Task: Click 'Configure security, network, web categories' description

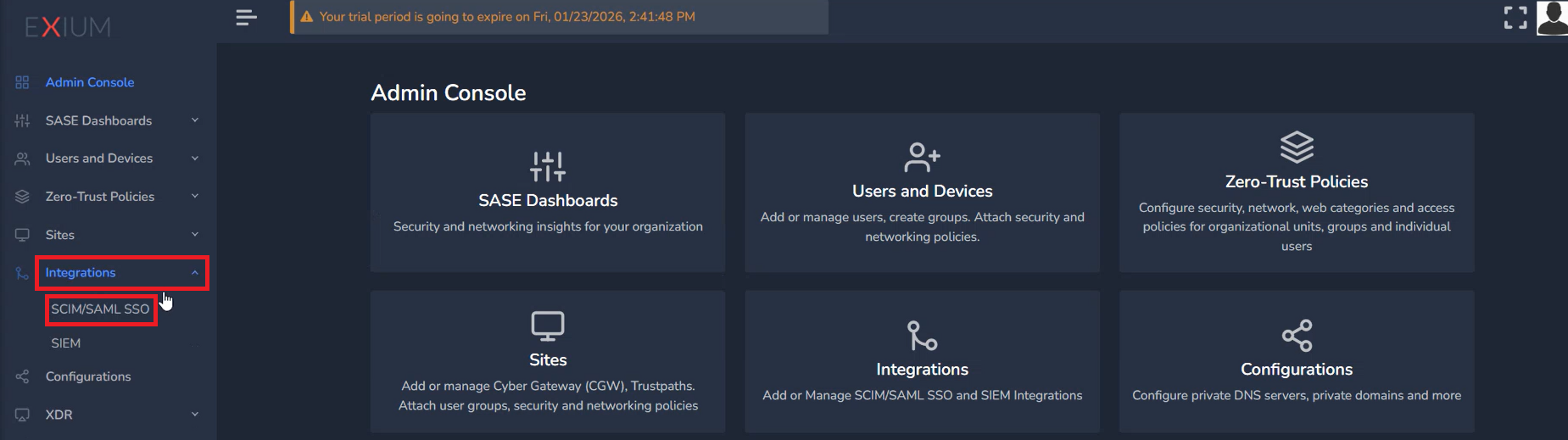Action: pos(1297,227)
